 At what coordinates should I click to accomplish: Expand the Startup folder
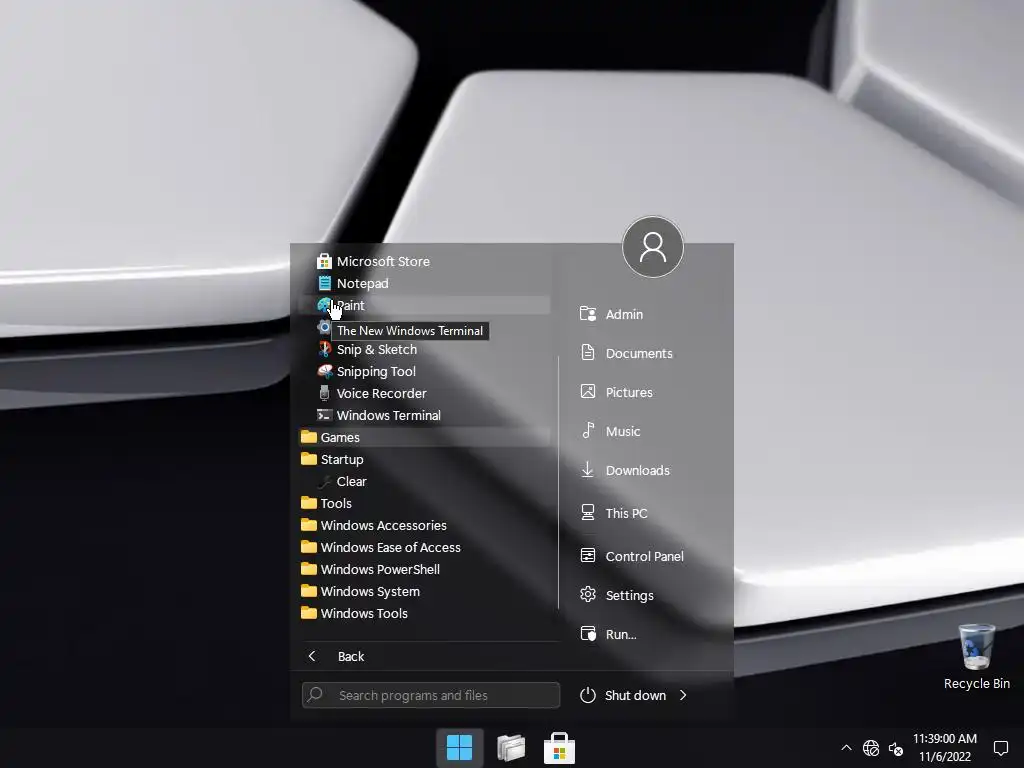424,459
